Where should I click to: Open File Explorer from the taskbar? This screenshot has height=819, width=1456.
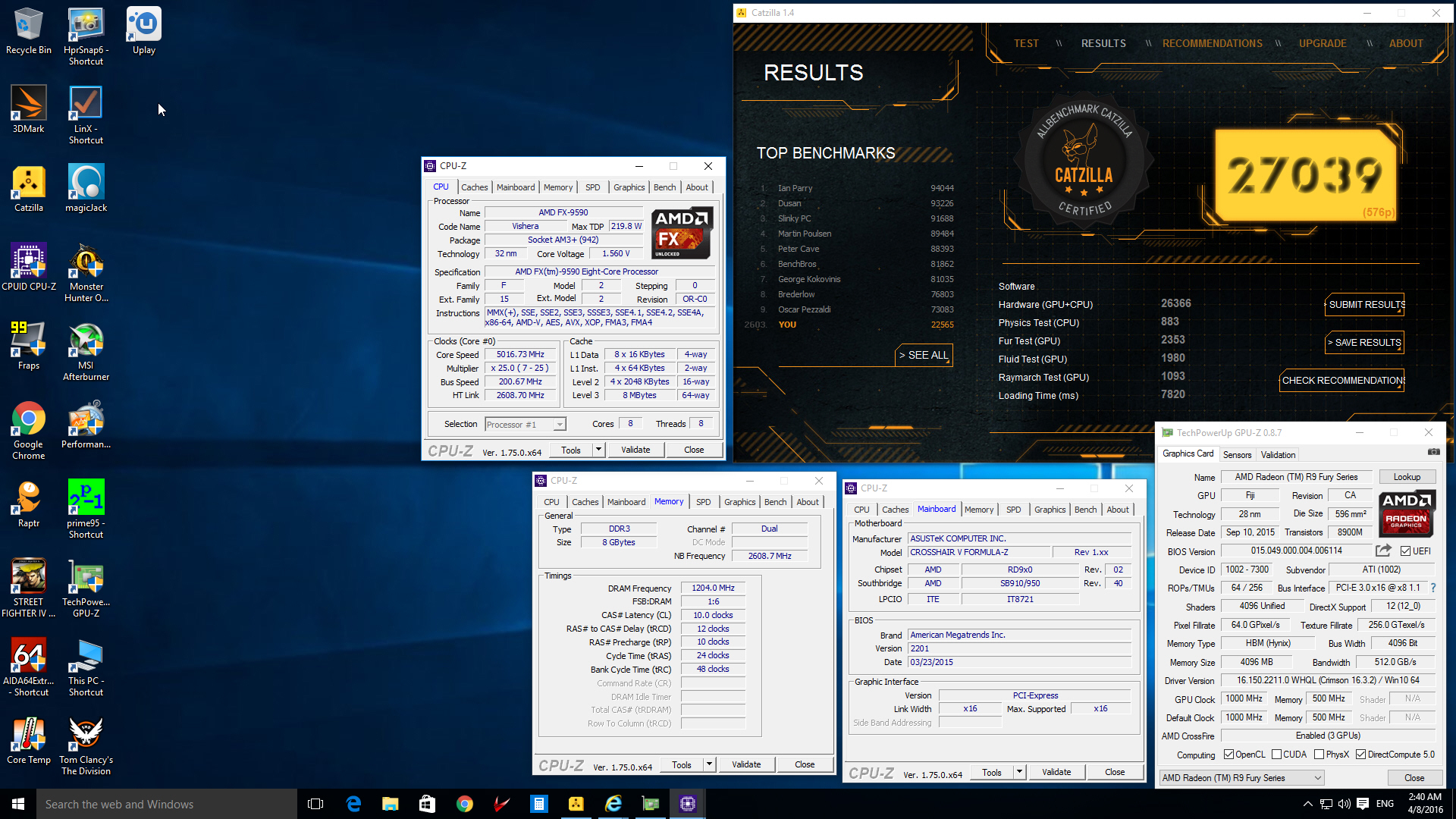click(x=390, y=804)
